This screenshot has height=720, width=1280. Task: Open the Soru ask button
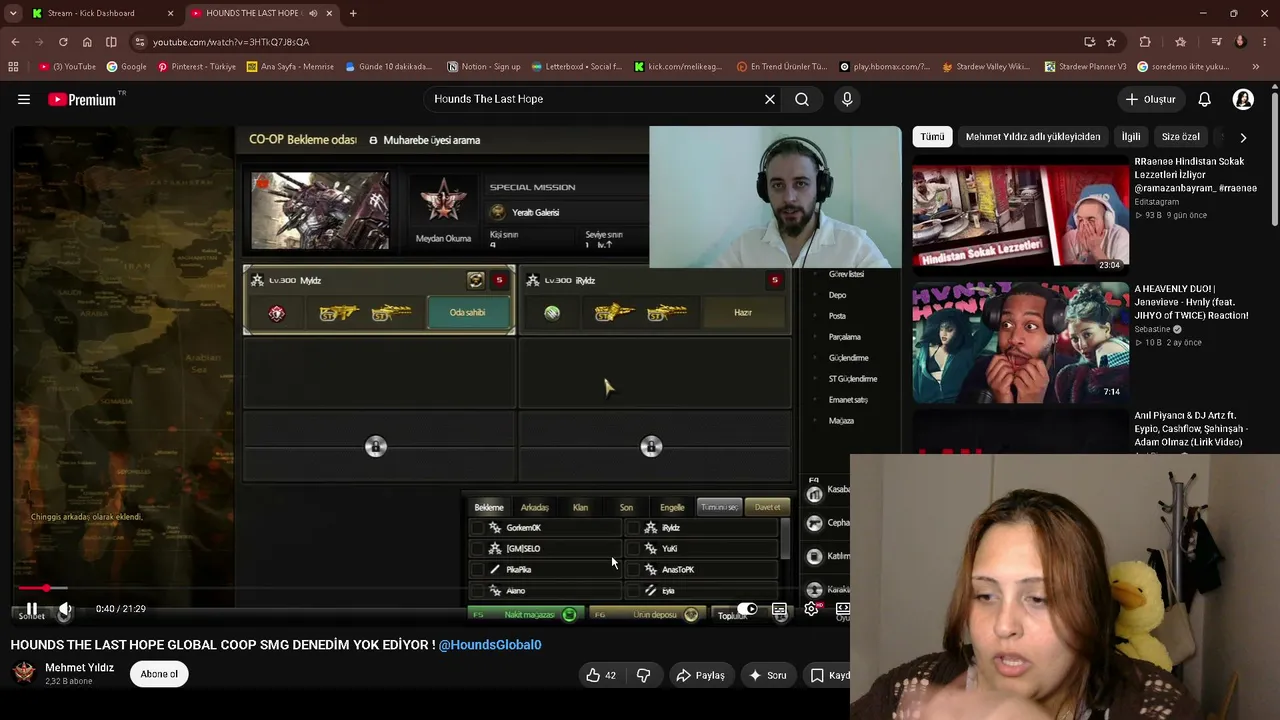[767, 675]
